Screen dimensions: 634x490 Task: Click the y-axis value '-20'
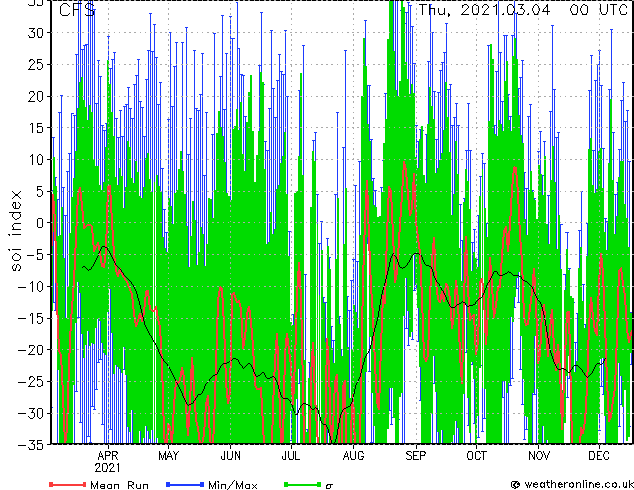pyautogui.click(x=32, y=350)
